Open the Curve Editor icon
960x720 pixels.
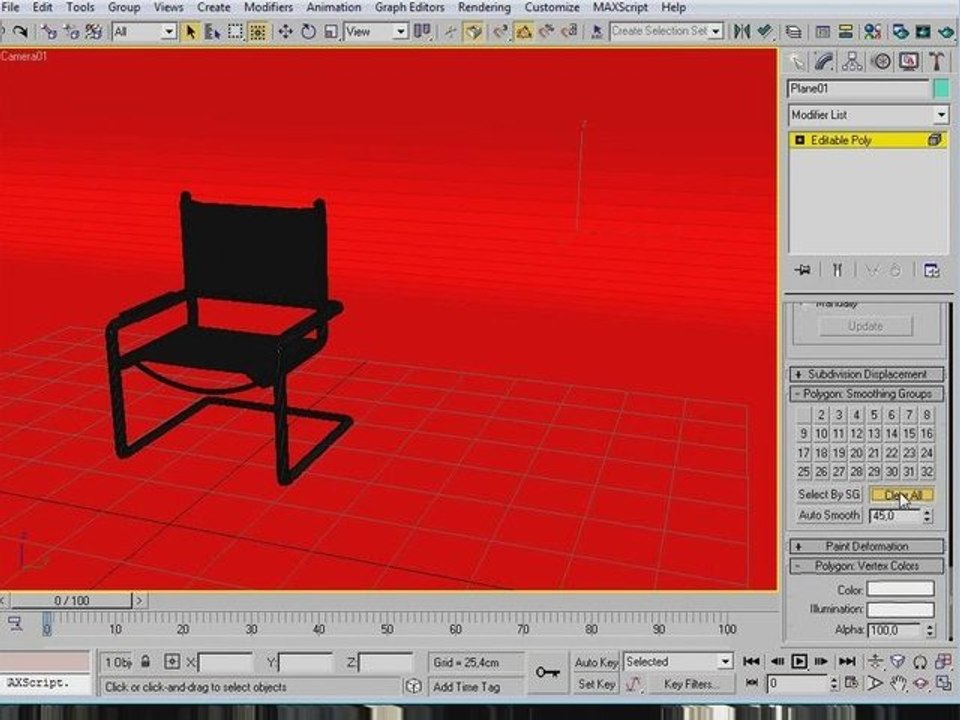823,31
